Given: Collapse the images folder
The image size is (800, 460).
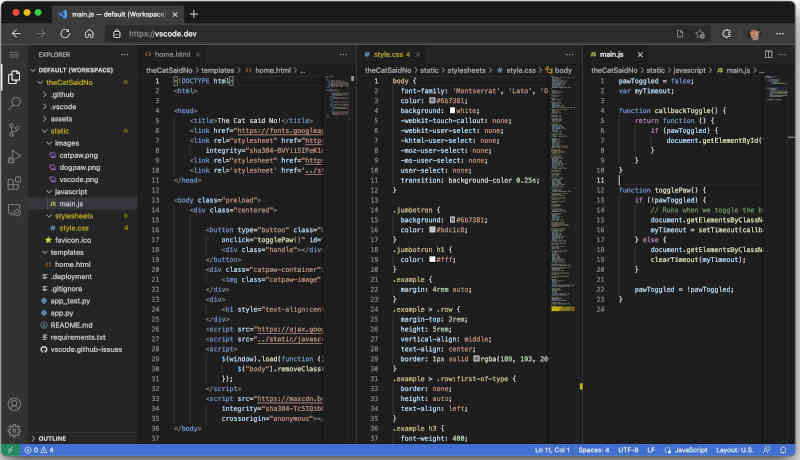Looking at the screenshot, I should pos(66,143).
